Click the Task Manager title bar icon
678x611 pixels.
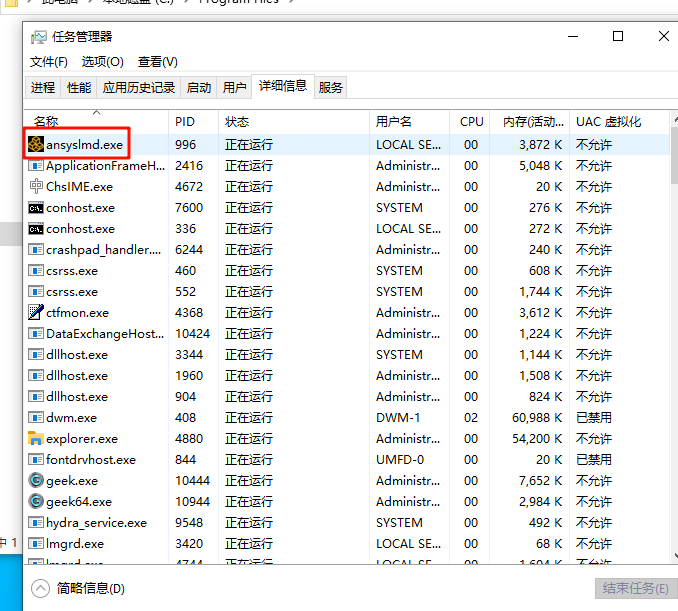[38, 37]
